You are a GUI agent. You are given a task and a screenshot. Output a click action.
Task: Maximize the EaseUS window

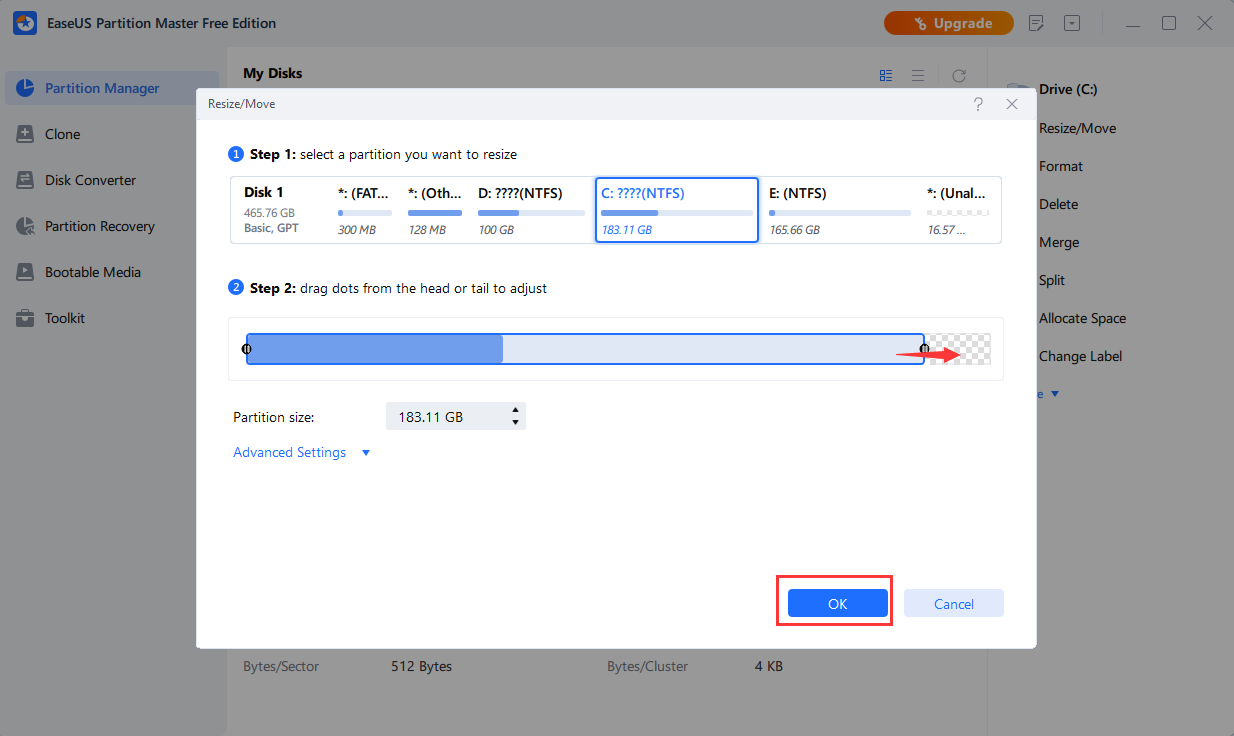tap(1168, 23)
